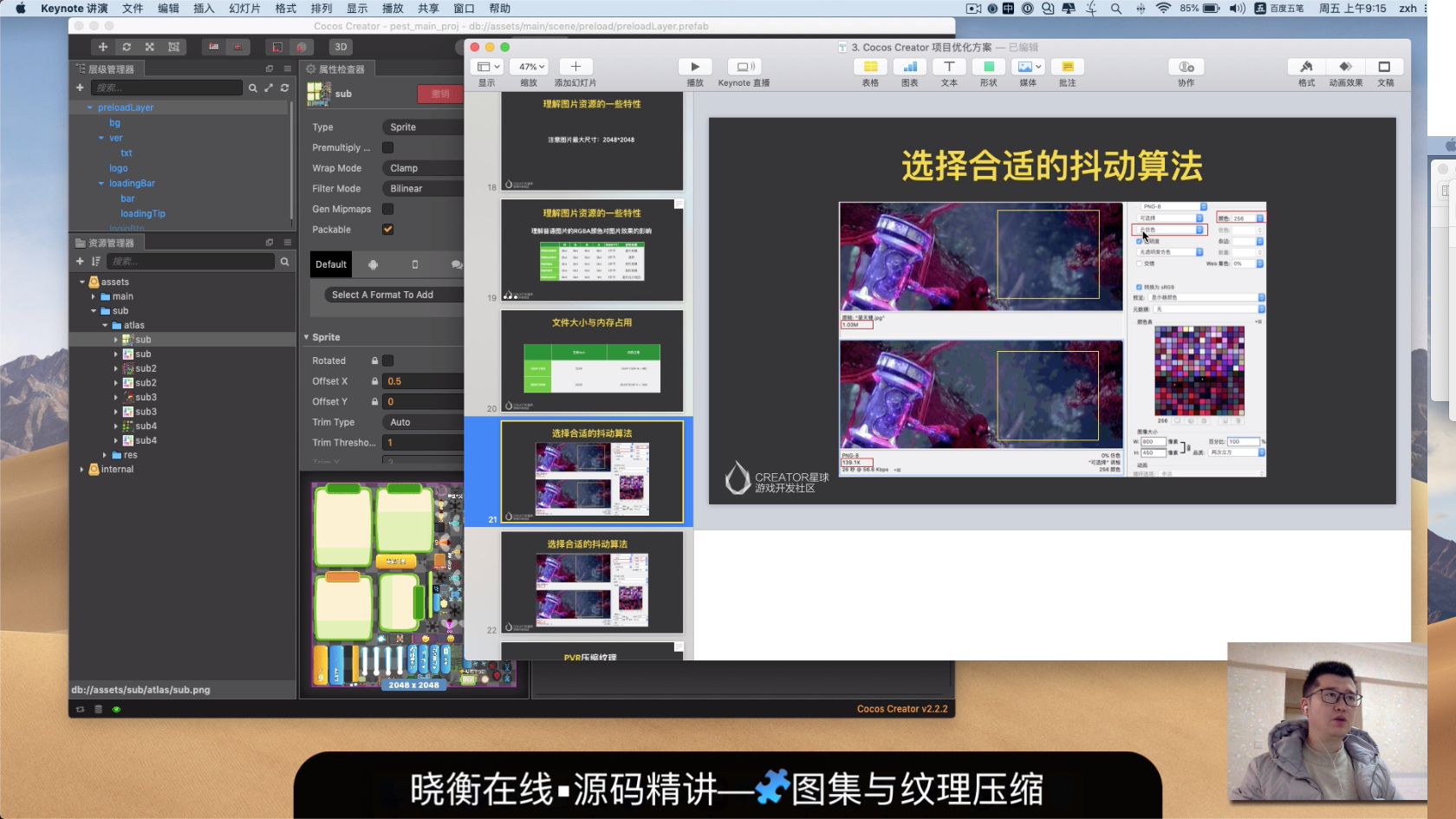The width and height of the screenshot is (1456, 819).
Task: Click the Keynote Live broadcast icon
Action: pyautogui.click(x=744, y=67)
